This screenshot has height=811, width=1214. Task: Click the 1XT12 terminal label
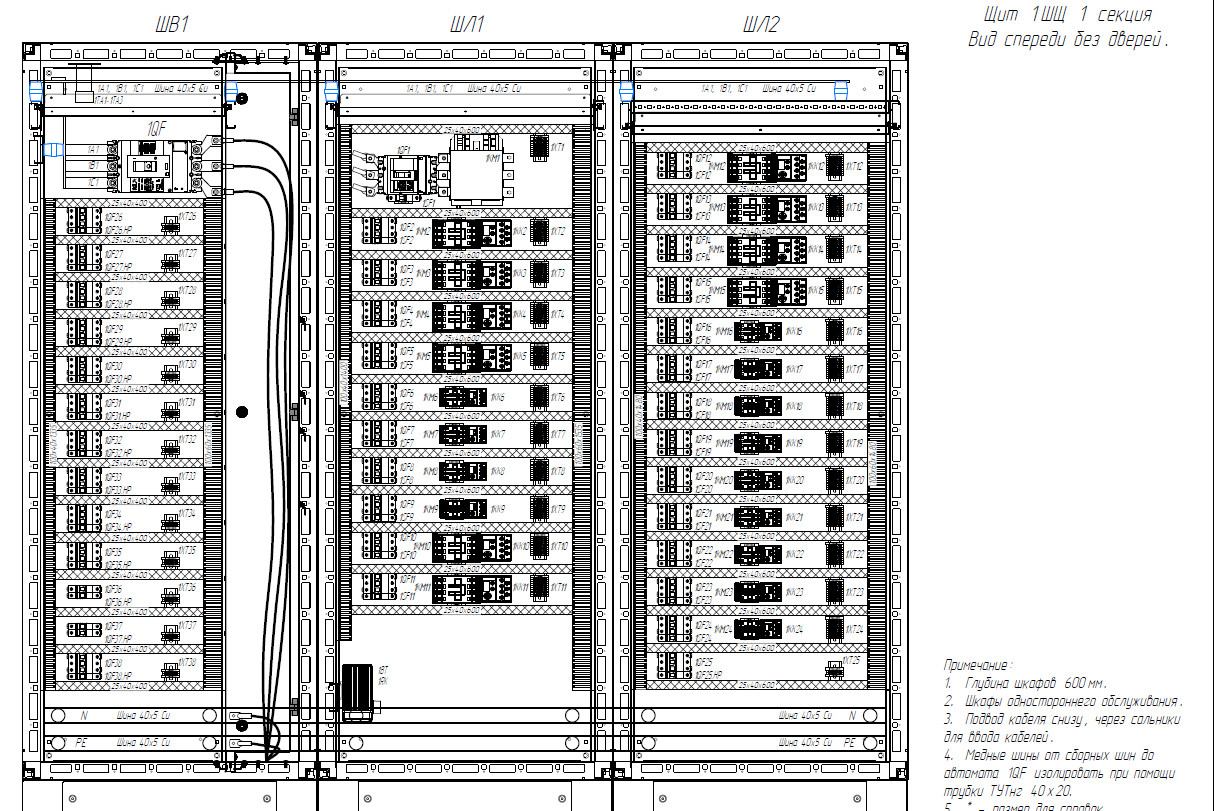pyautogui.click(x=854, y=166)
